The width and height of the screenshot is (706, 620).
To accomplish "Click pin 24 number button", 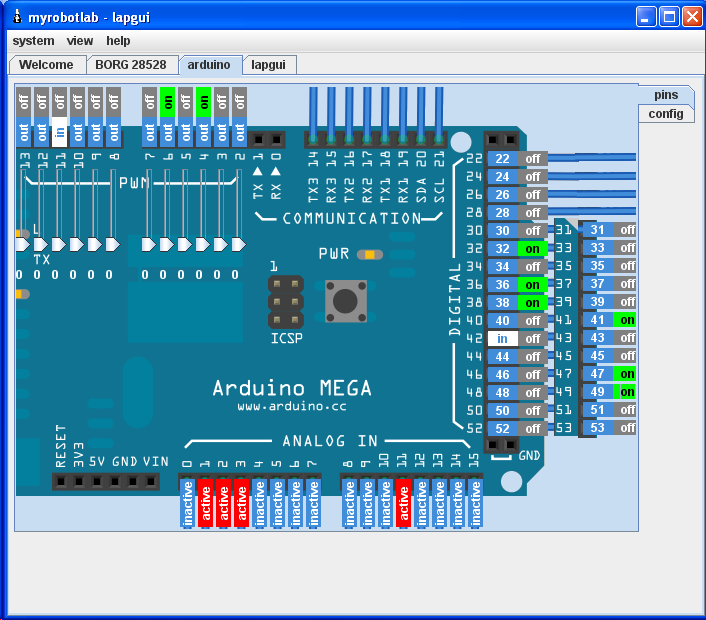I will tap(502, 176).
